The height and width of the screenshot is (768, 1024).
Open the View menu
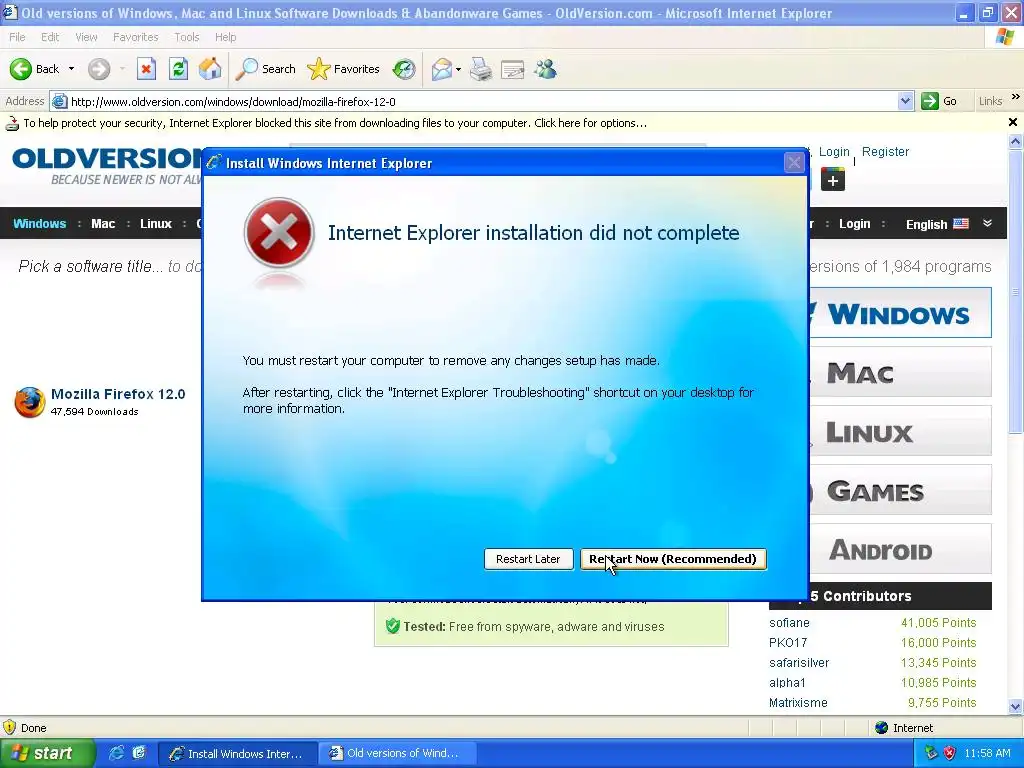[x=86, y=37]
